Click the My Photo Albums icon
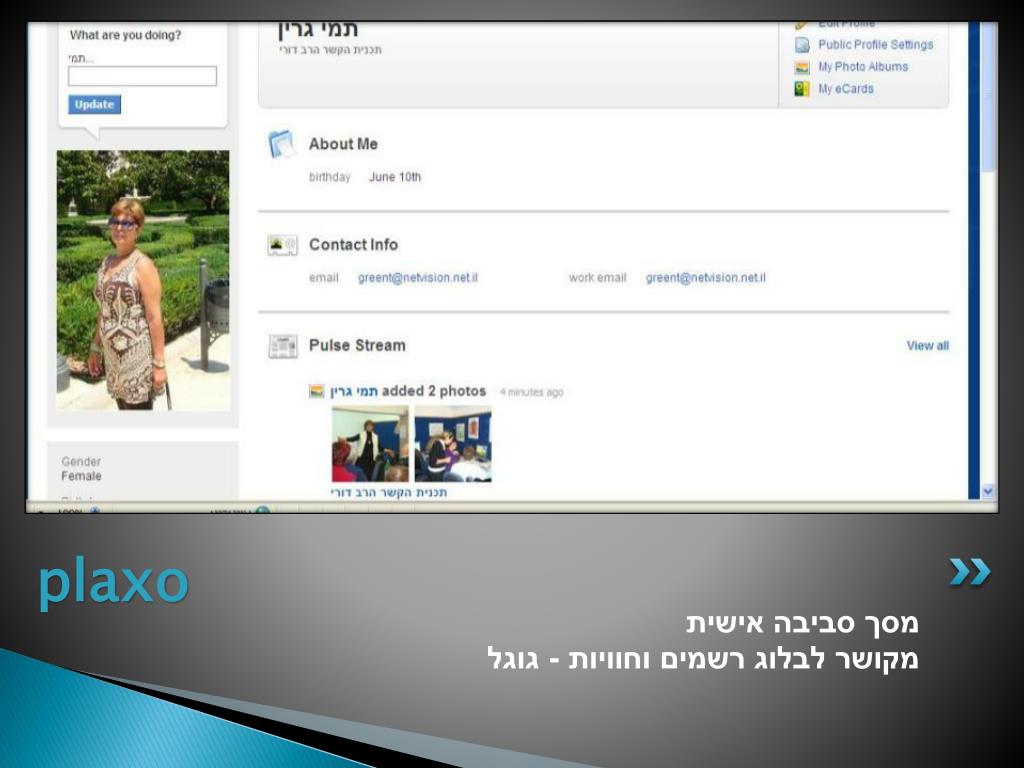 pos(801,67)
